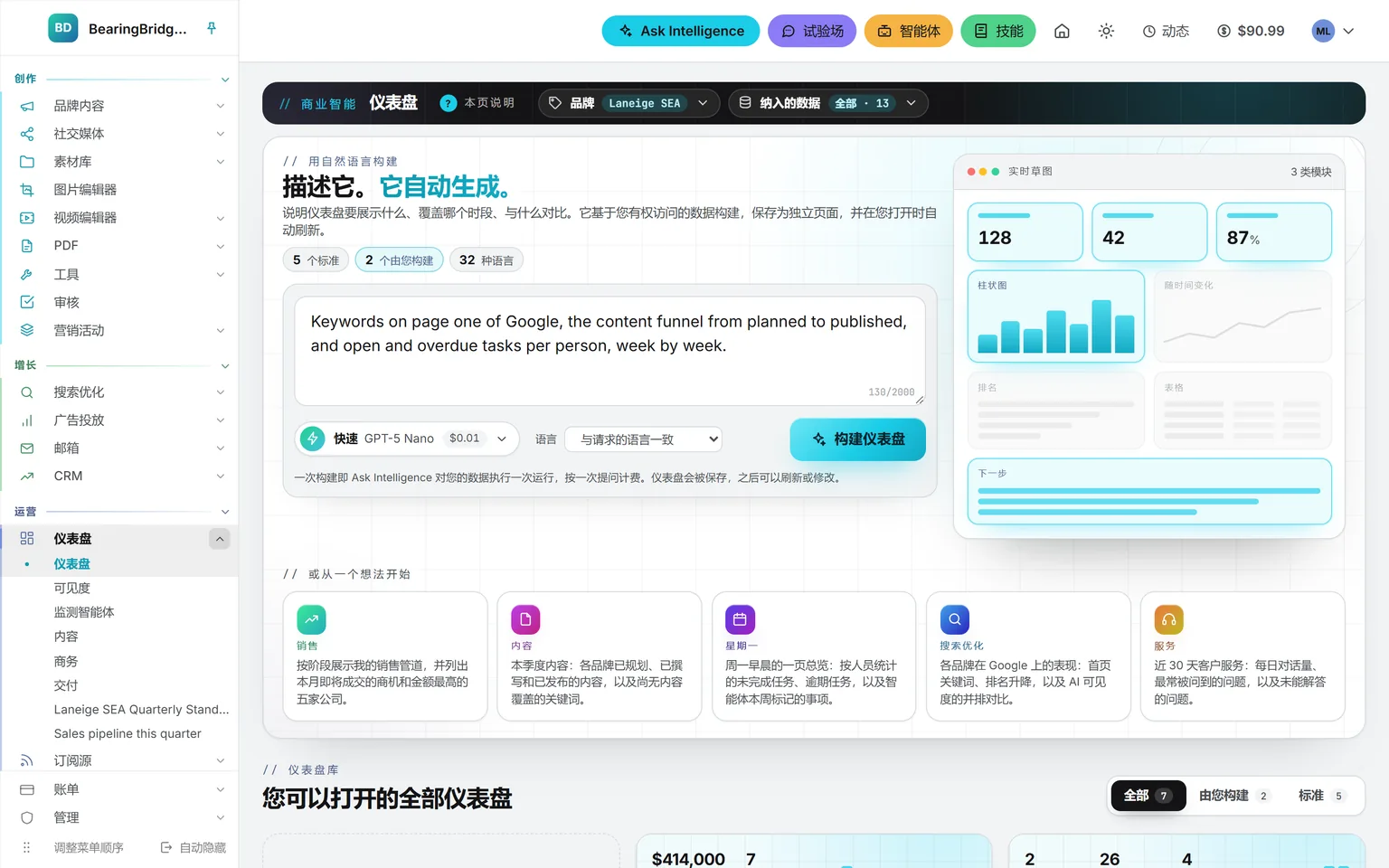Collapse the 创作 section chevron
1389x868 pixels.
pyautogui.click(x=225, y=80)
